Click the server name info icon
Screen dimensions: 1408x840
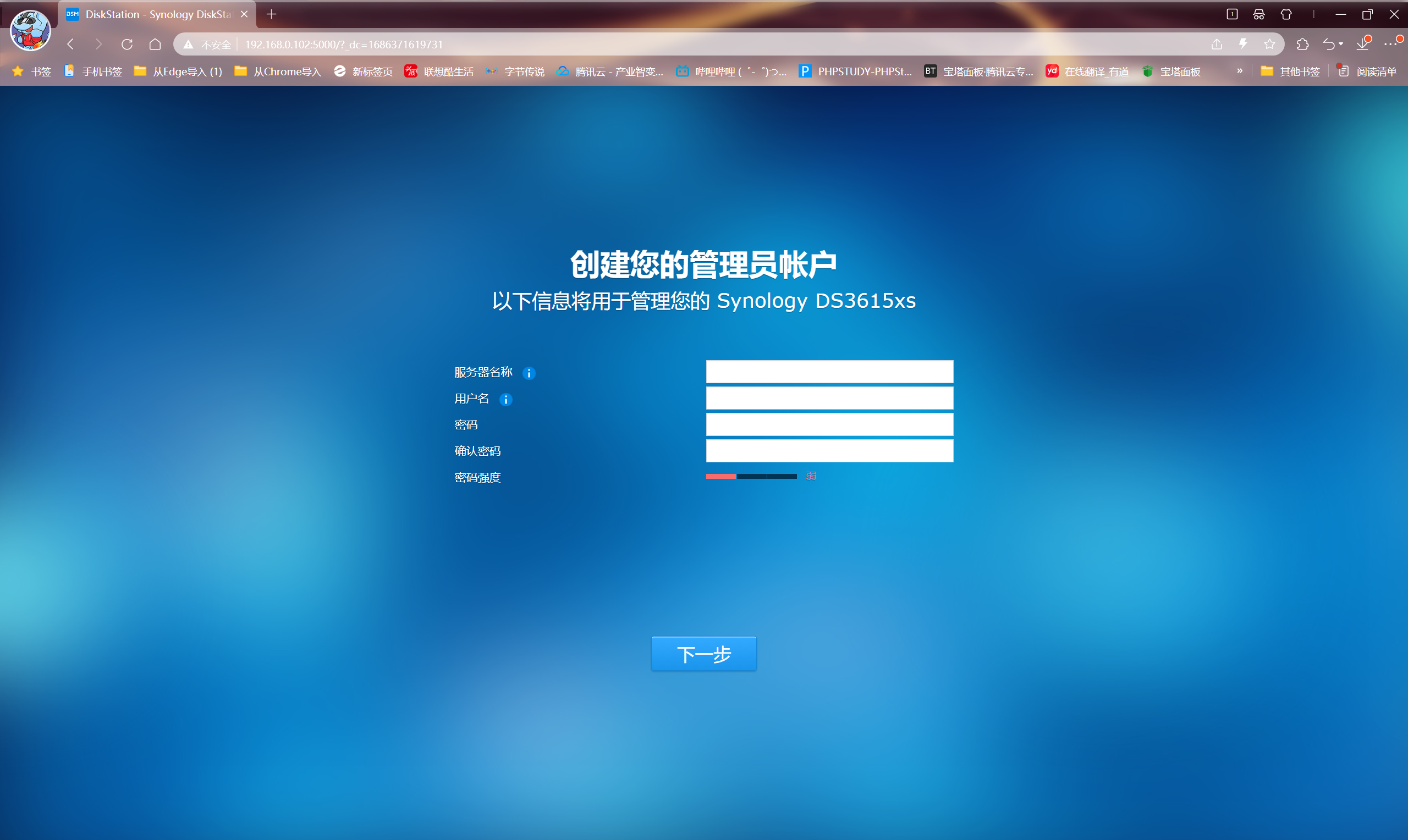pos(529,373)
